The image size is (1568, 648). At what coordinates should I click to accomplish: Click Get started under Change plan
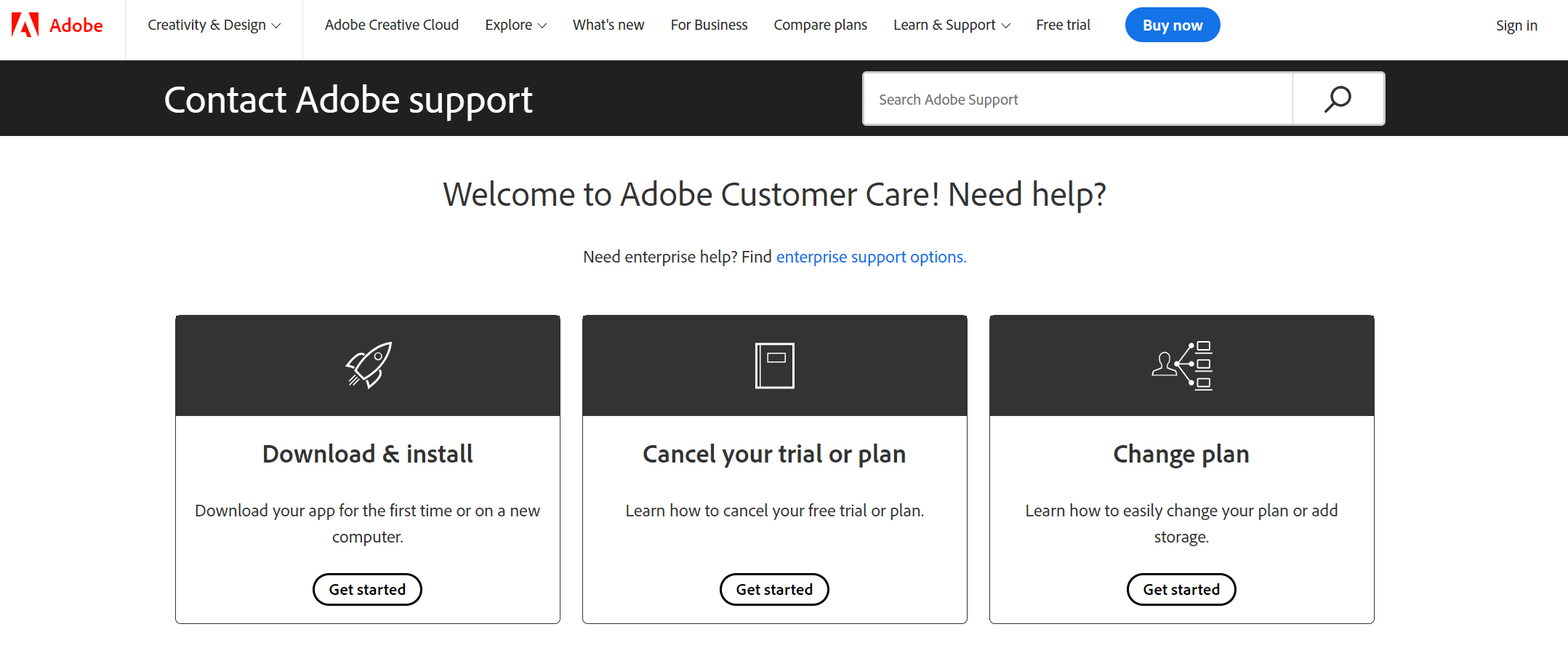1181,589
